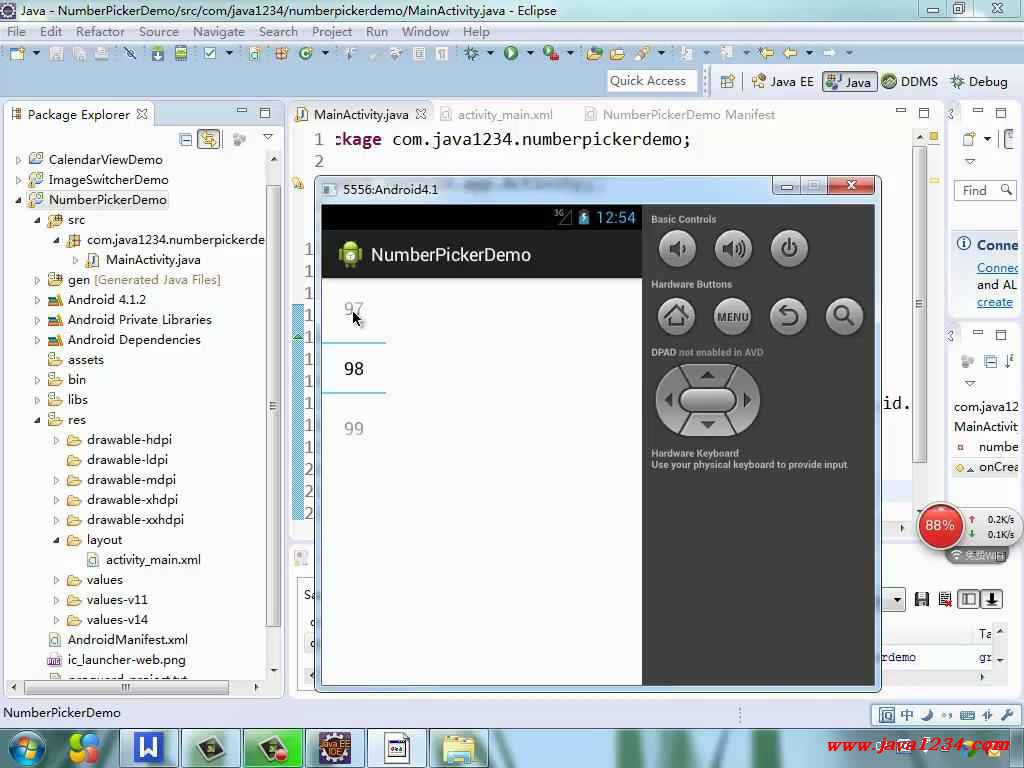
Task: Click Package Explorer horizontal scrollbar
Action: pyautogui.click(x=127, y=687)
